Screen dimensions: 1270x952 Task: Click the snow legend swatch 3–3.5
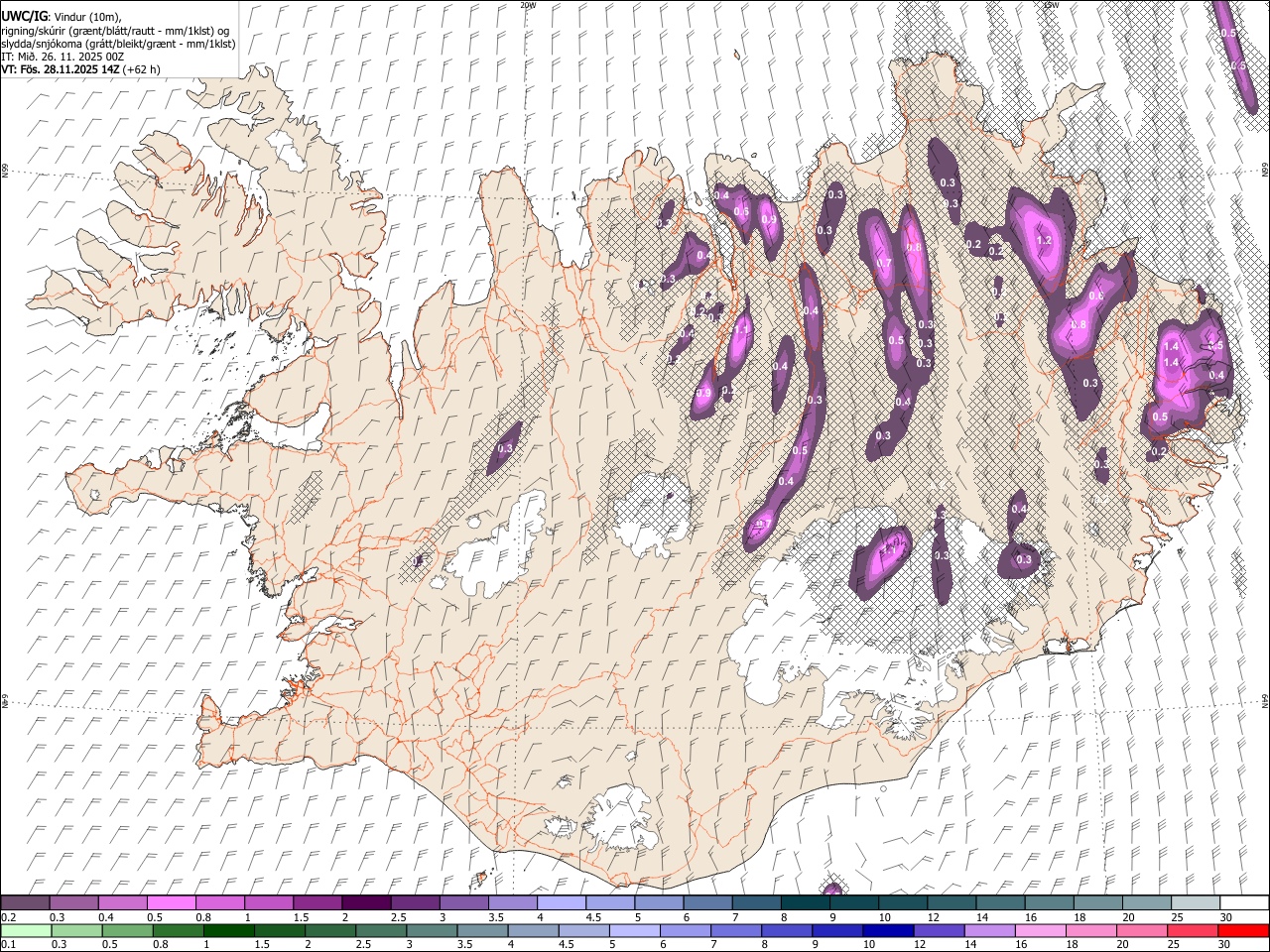point(464,902)
